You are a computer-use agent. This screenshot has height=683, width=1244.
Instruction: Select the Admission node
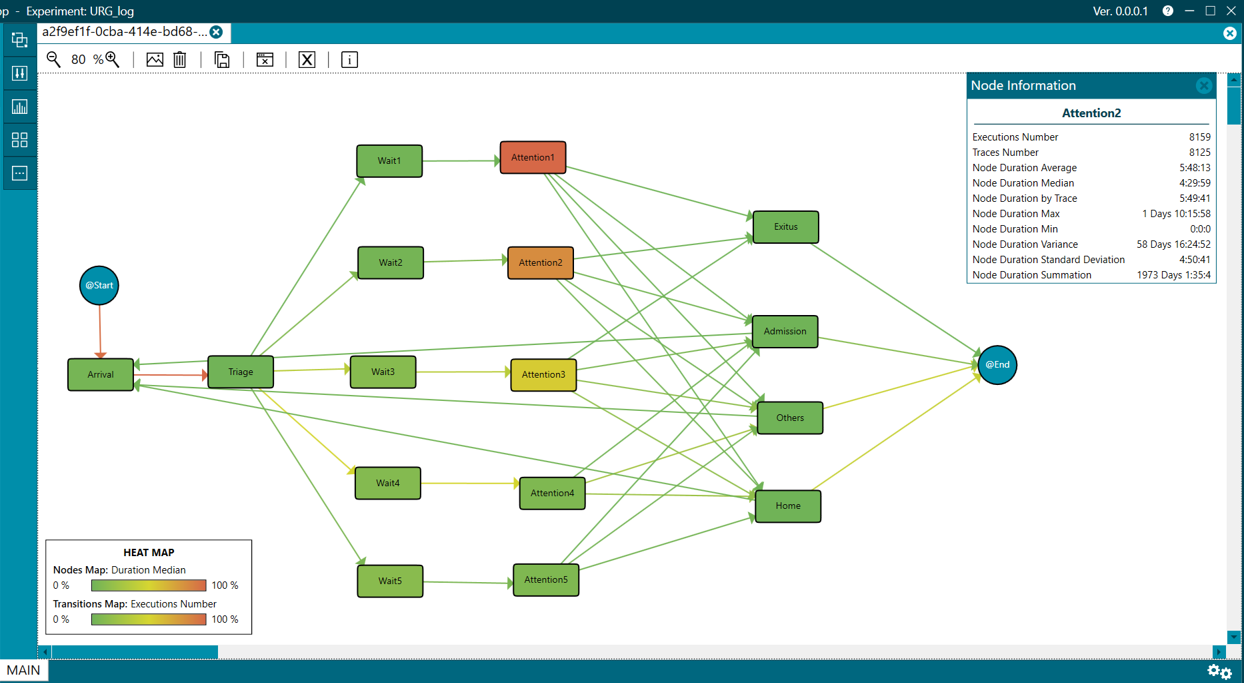pos(785,331)
